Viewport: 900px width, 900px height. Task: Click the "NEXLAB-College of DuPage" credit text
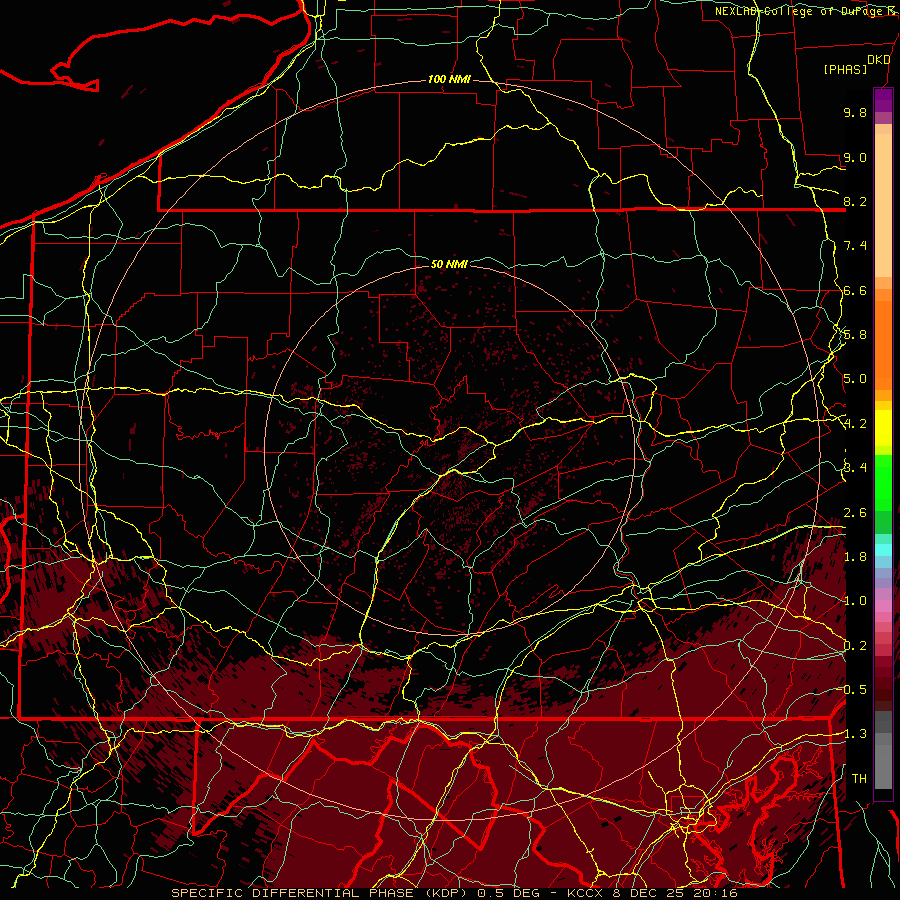pyautogui.click(x=800, y=11)
